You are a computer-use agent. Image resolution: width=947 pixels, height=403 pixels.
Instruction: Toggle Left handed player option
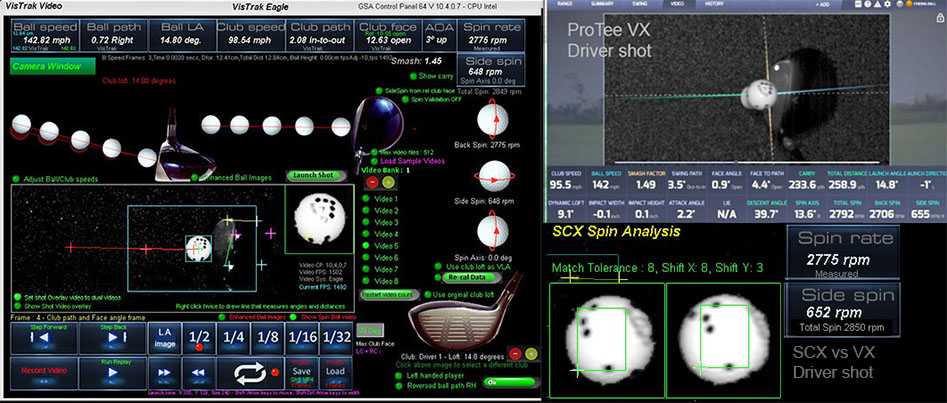(x=399, y=375)
